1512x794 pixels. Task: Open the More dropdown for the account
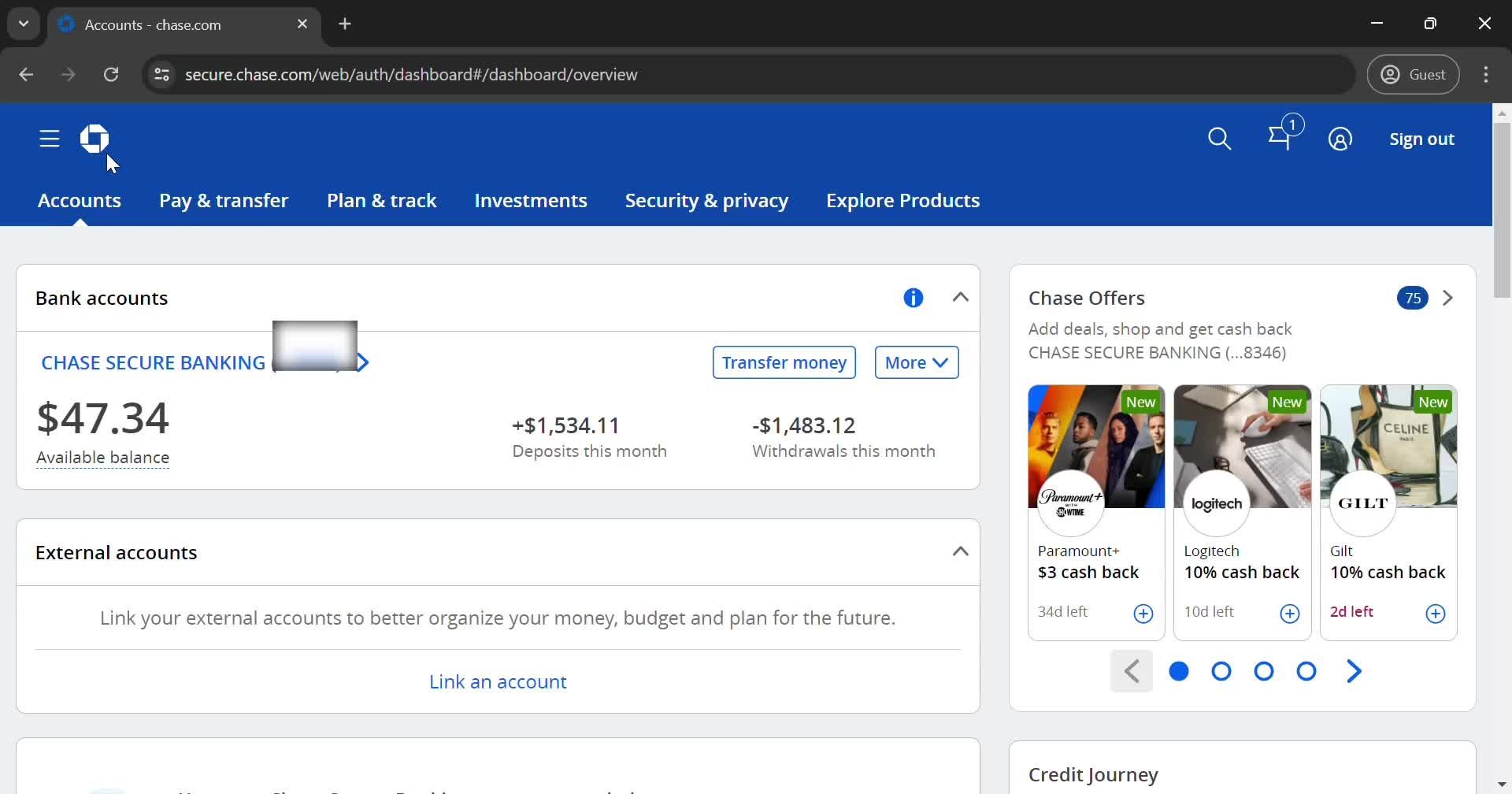coord(916,362)
